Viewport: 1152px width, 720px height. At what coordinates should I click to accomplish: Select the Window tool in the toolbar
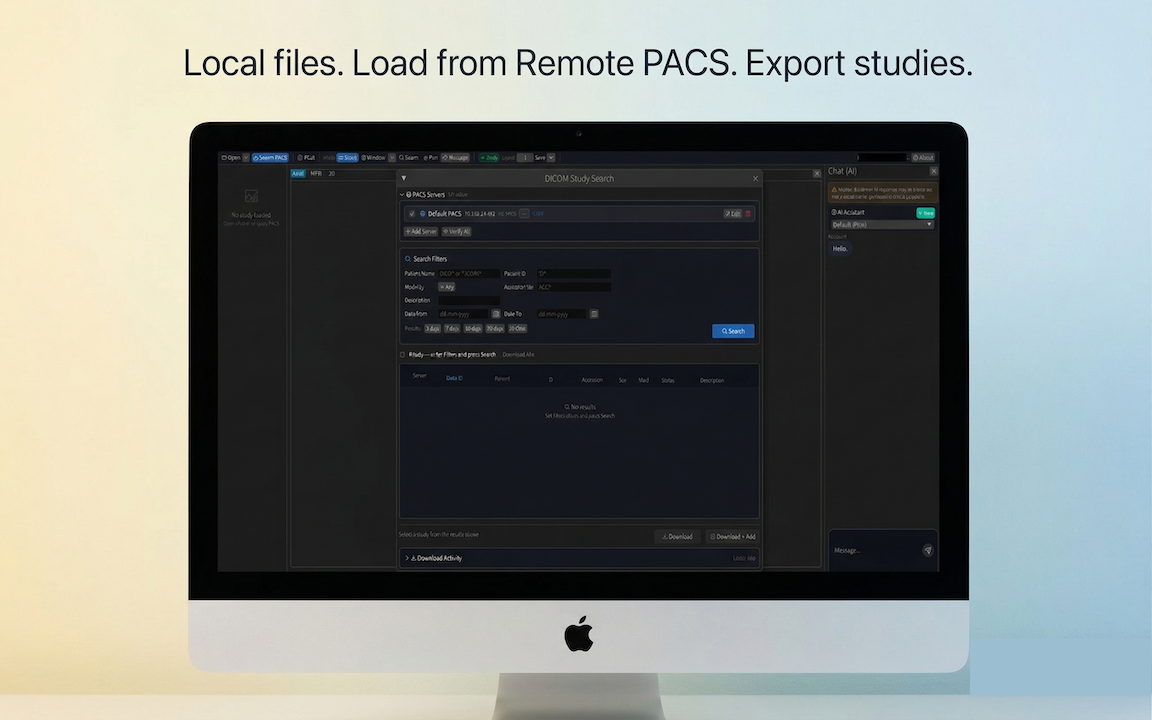[x=374, y=157]
